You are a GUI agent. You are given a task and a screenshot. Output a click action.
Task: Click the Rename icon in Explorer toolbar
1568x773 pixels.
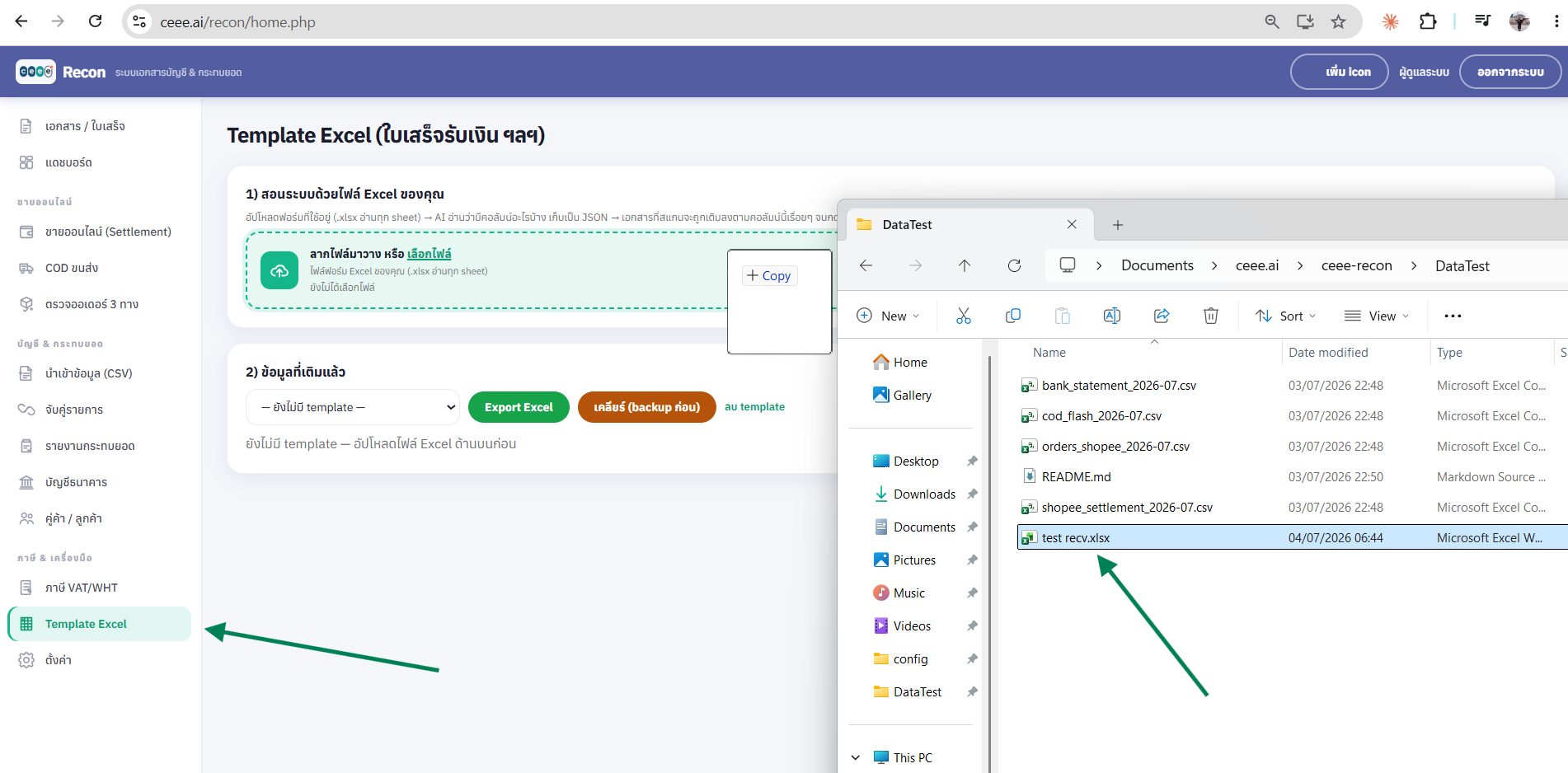(1112, 316)
